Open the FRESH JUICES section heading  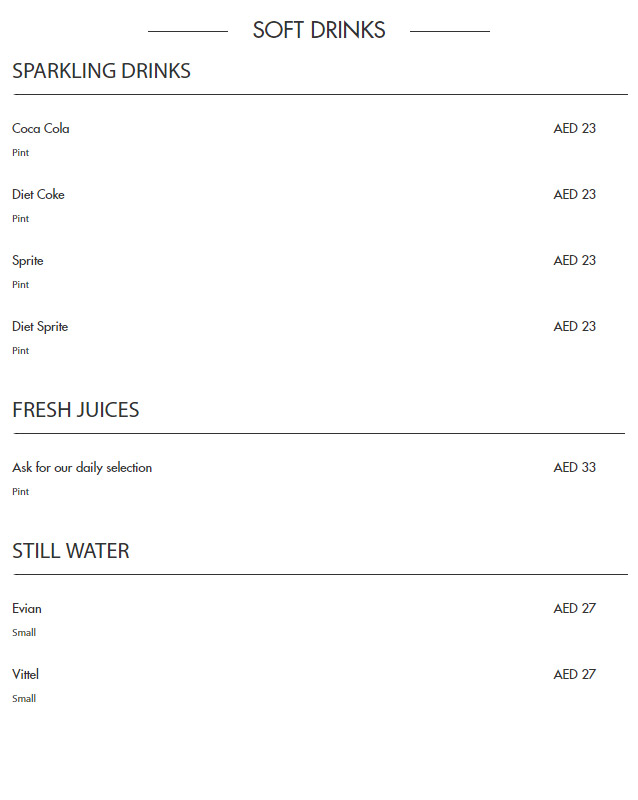76,410
